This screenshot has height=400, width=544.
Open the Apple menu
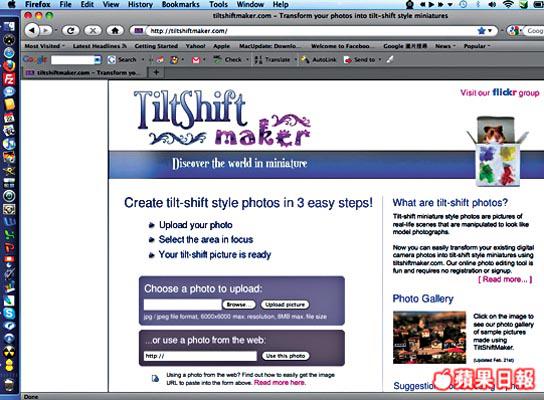click(x=11, y=4)
